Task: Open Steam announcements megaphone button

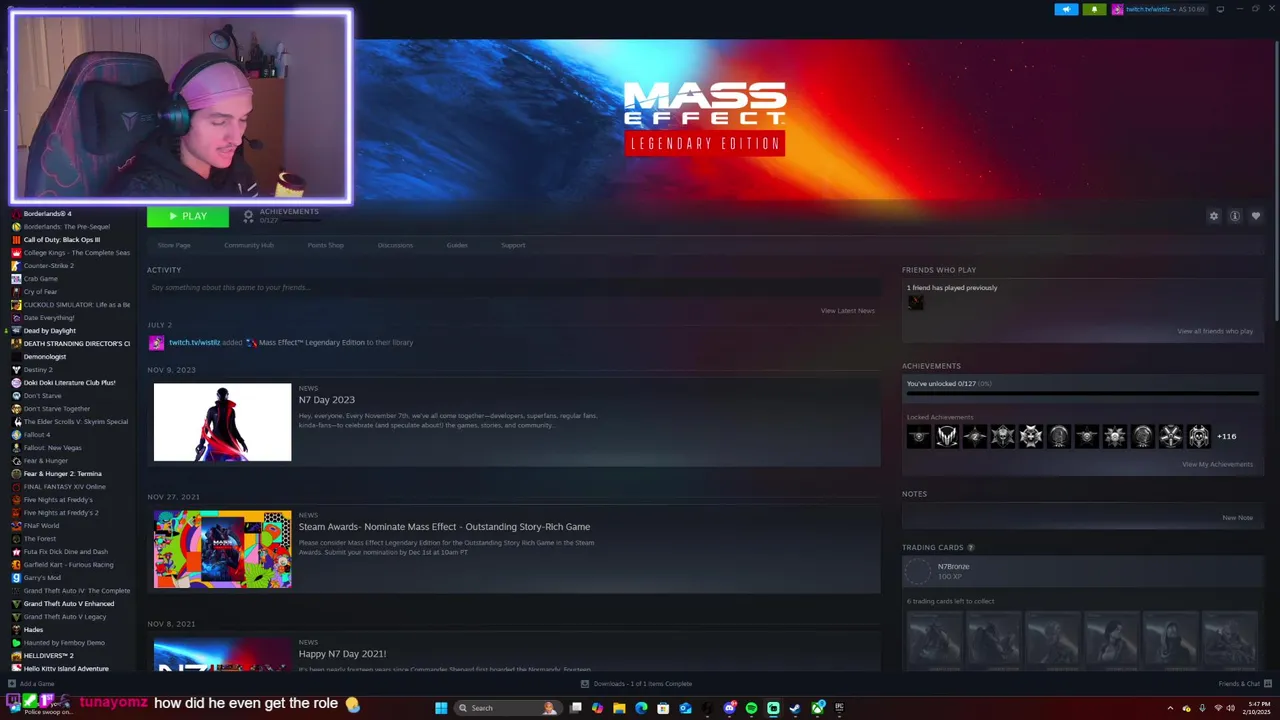Action: coord(1066,9)
